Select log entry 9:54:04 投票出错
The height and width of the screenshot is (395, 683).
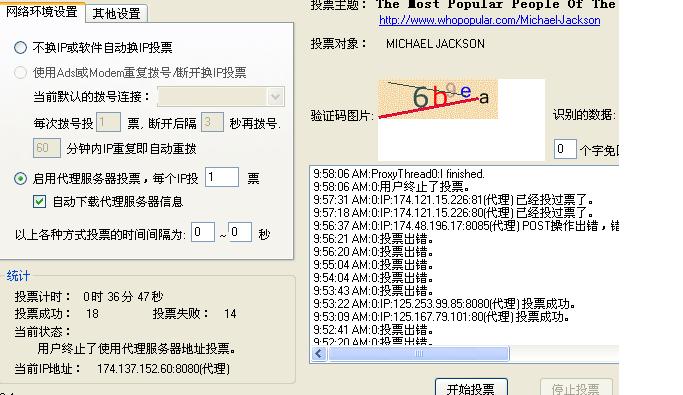pyautogui.click(x=373, y=278)
